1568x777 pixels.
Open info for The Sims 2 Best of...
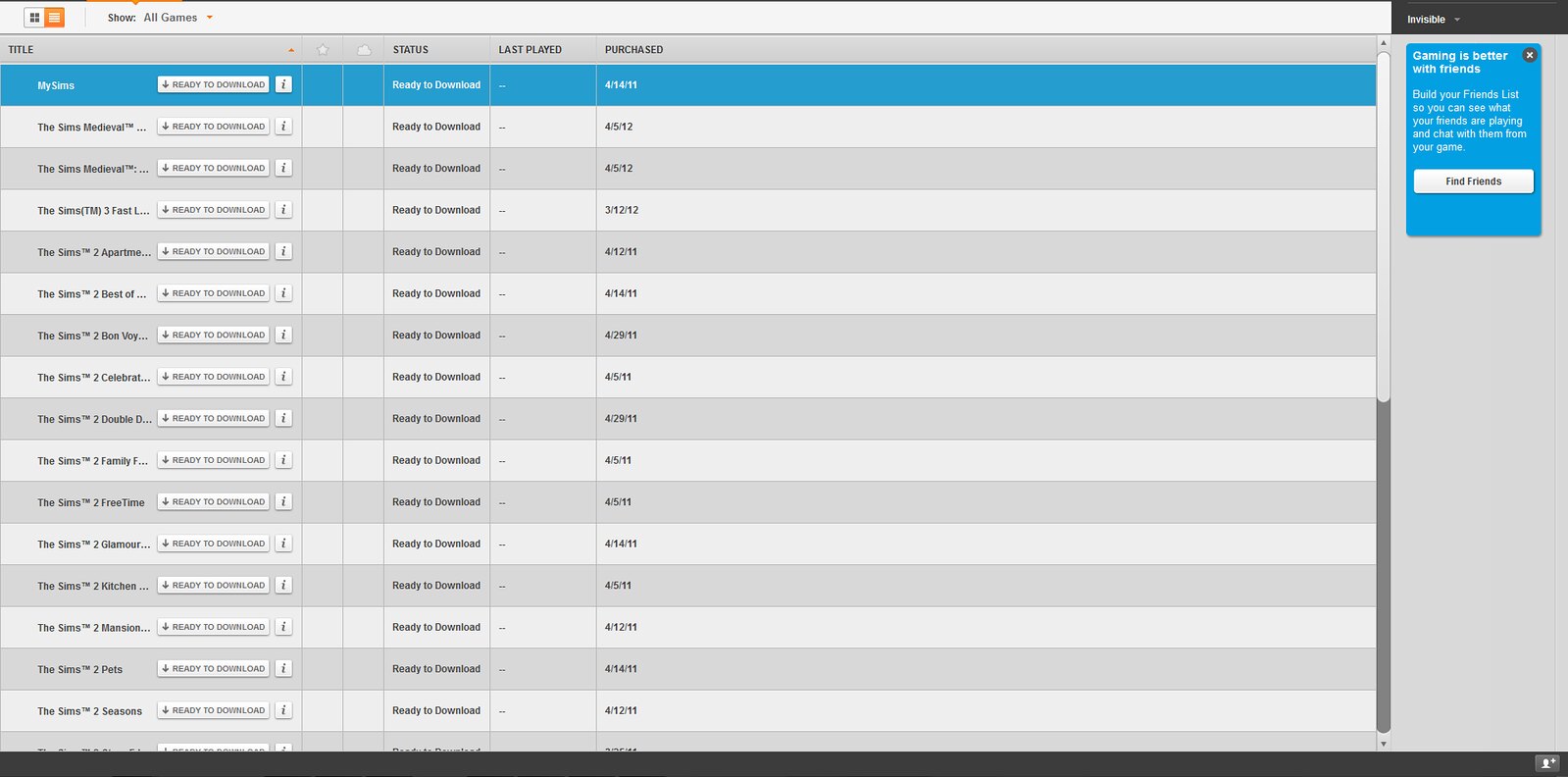[283, 292]
